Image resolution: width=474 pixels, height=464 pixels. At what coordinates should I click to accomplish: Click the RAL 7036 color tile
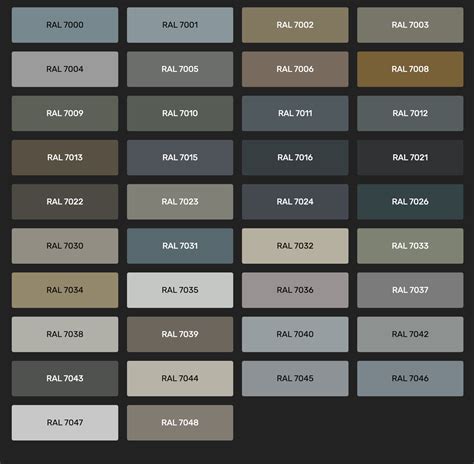click(x=295, y=290)
